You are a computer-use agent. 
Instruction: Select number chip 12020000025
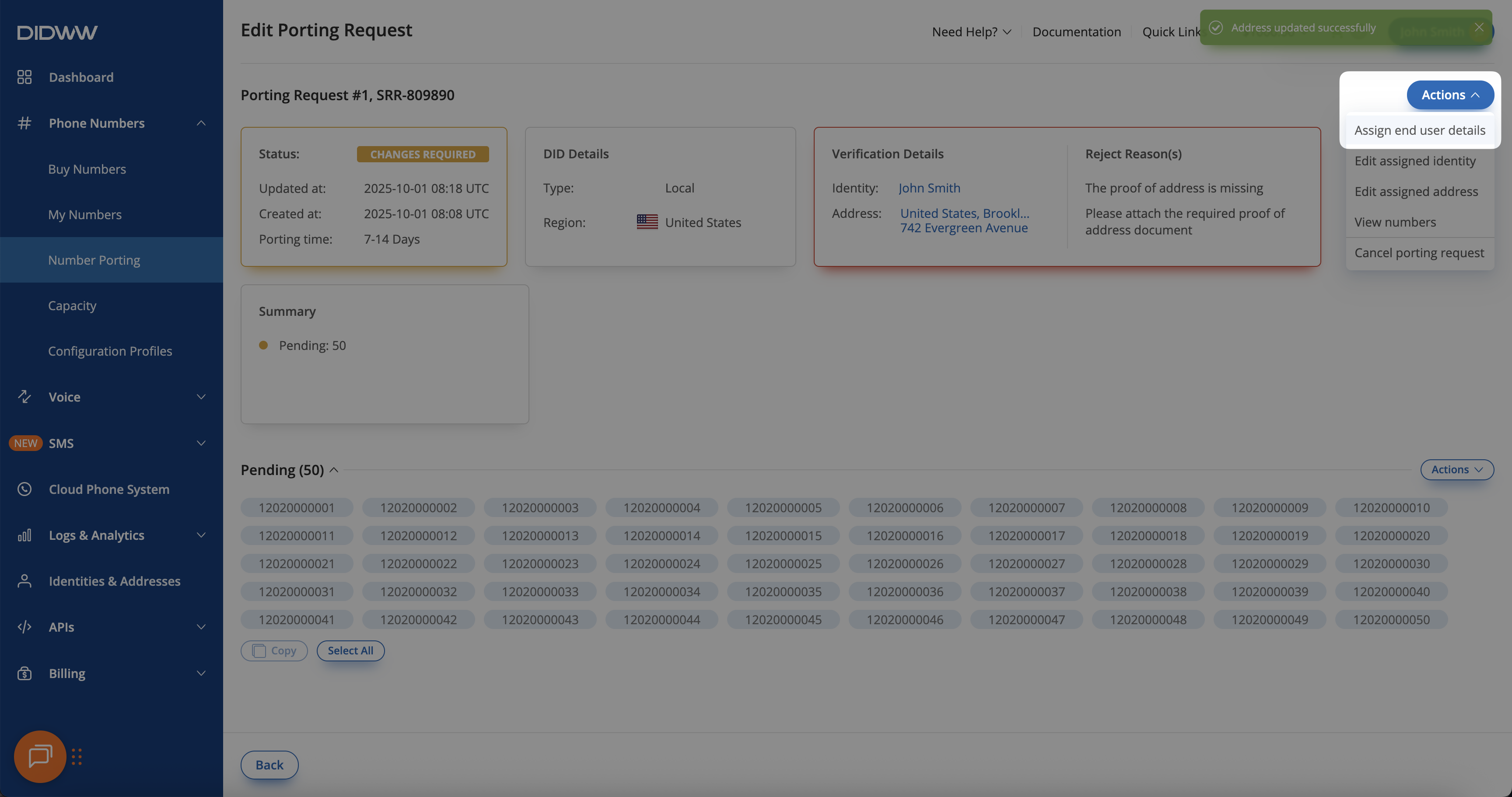(783, 563)
